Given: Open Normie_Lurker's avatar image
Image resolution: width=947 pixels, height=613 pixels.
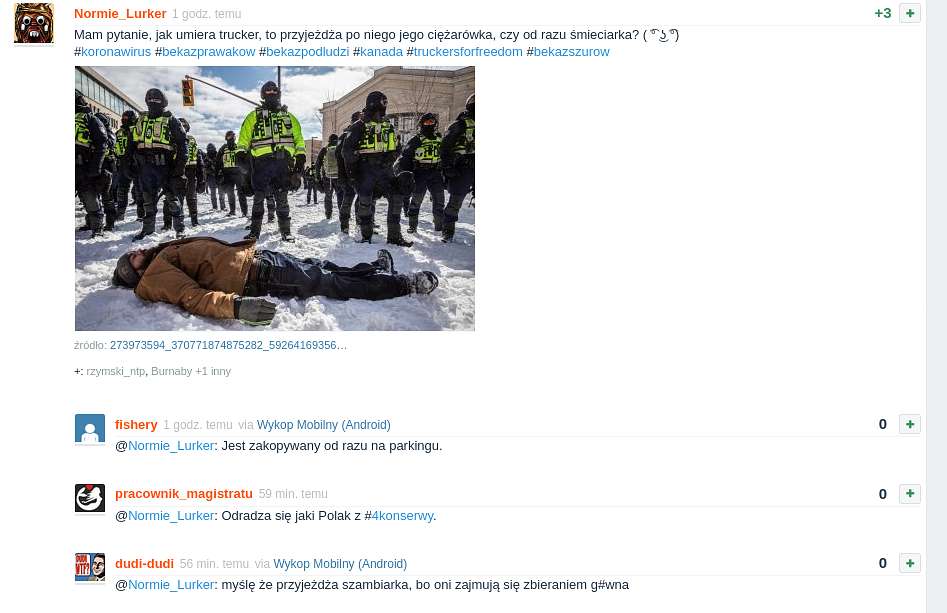Looking at the screenshot, I should point(34,24).
